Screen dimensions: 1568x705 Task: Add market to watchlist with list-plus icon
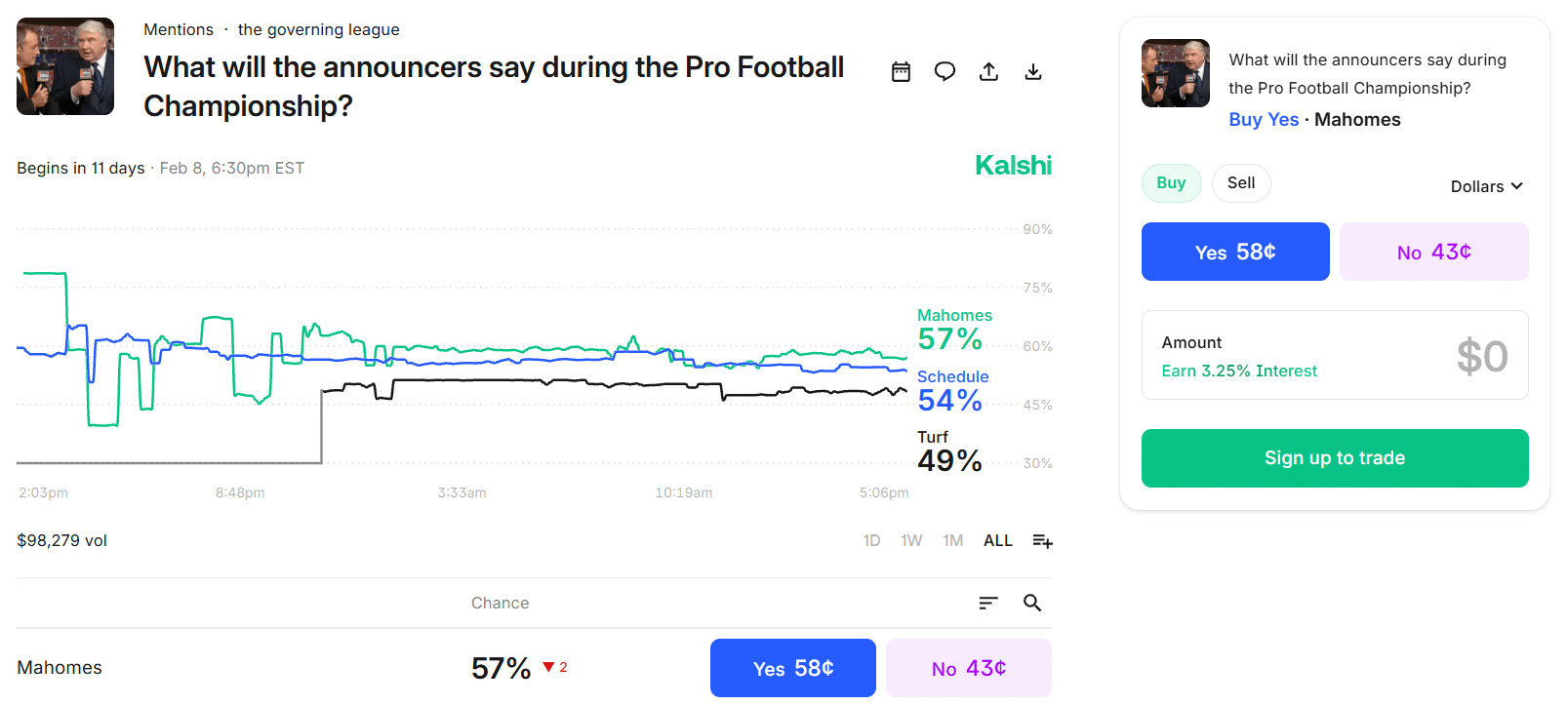click(1041, 540)
